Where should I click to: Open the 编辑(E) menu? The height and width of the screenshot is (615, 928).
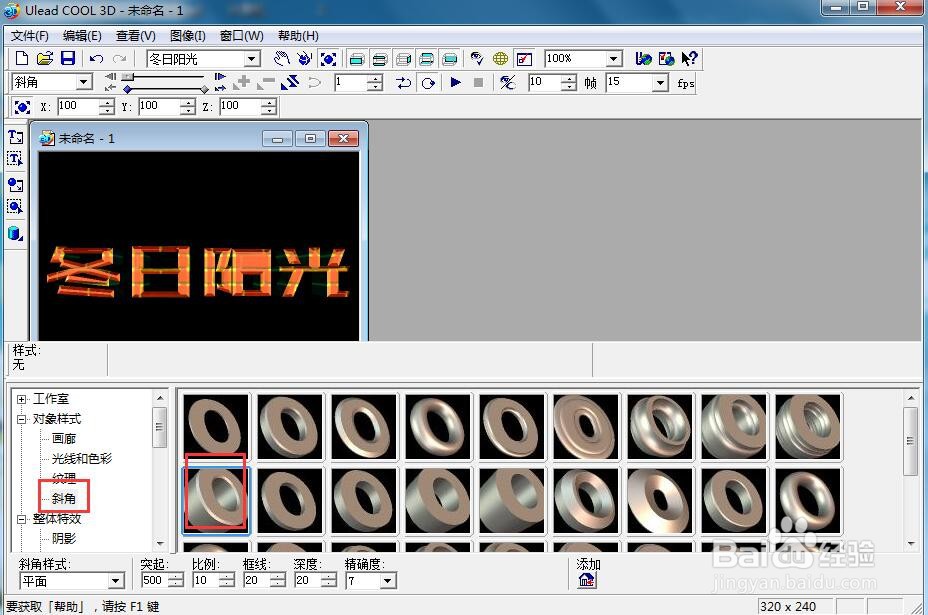82,36
